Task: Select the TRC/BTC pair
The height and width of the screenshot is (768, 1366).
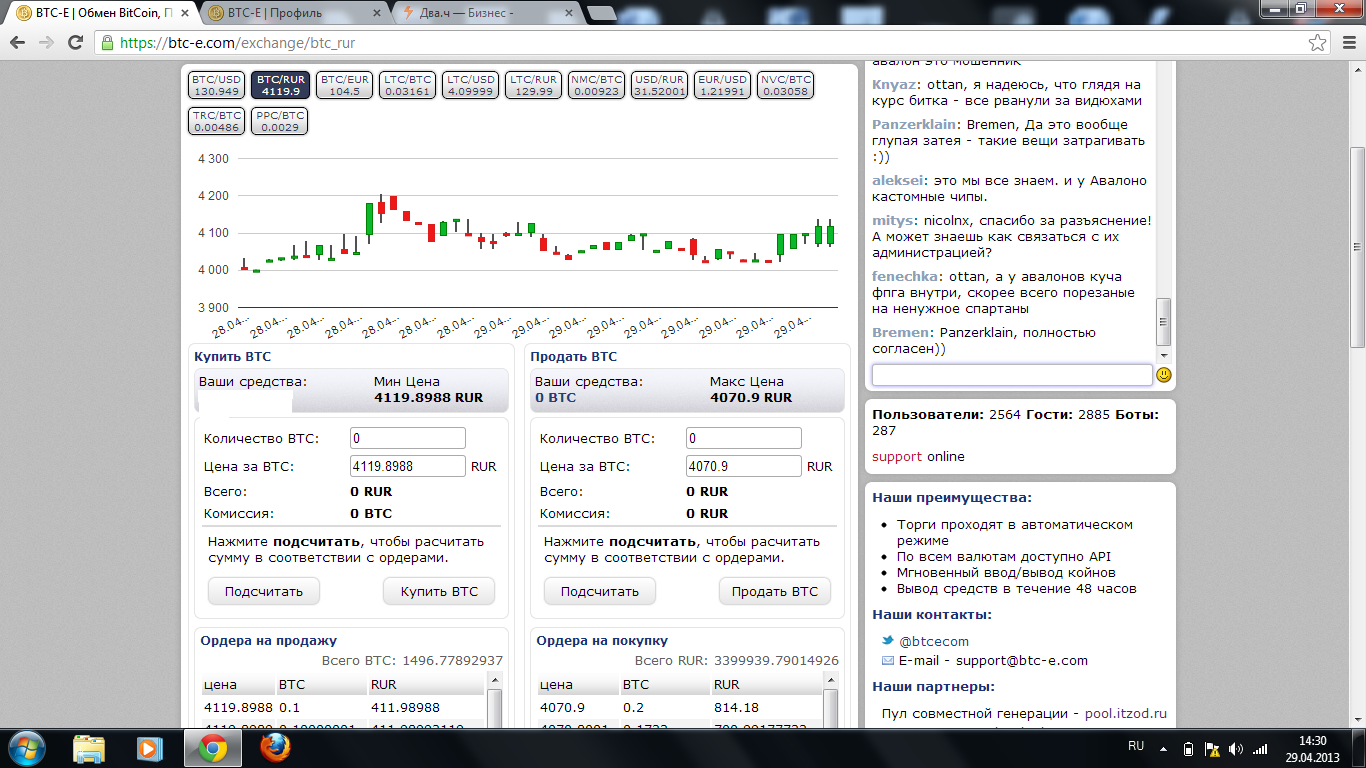Action: point(217,121)
